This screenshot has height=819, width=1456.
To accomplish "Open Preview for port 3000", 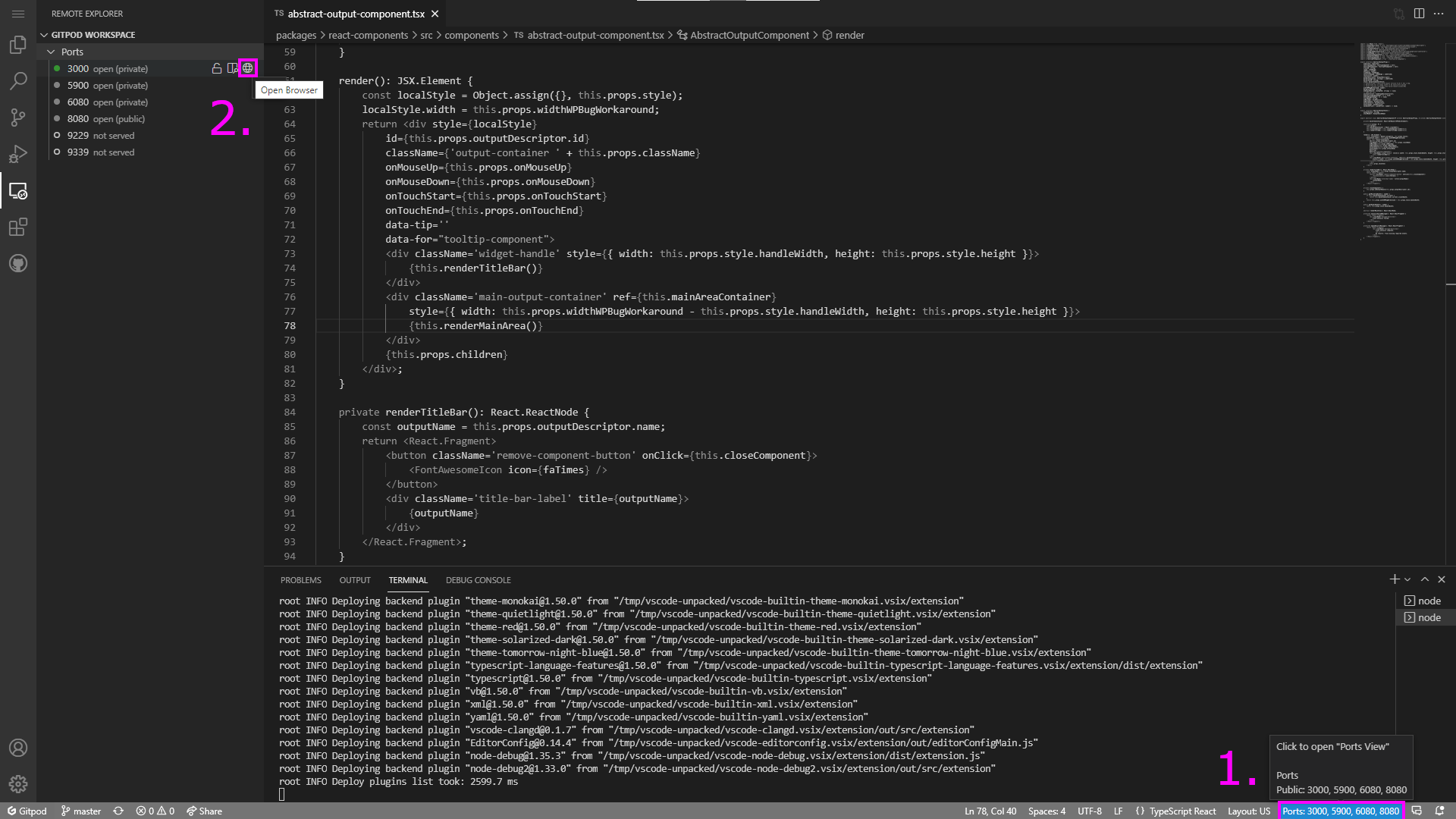I will (x=232, y=68).
